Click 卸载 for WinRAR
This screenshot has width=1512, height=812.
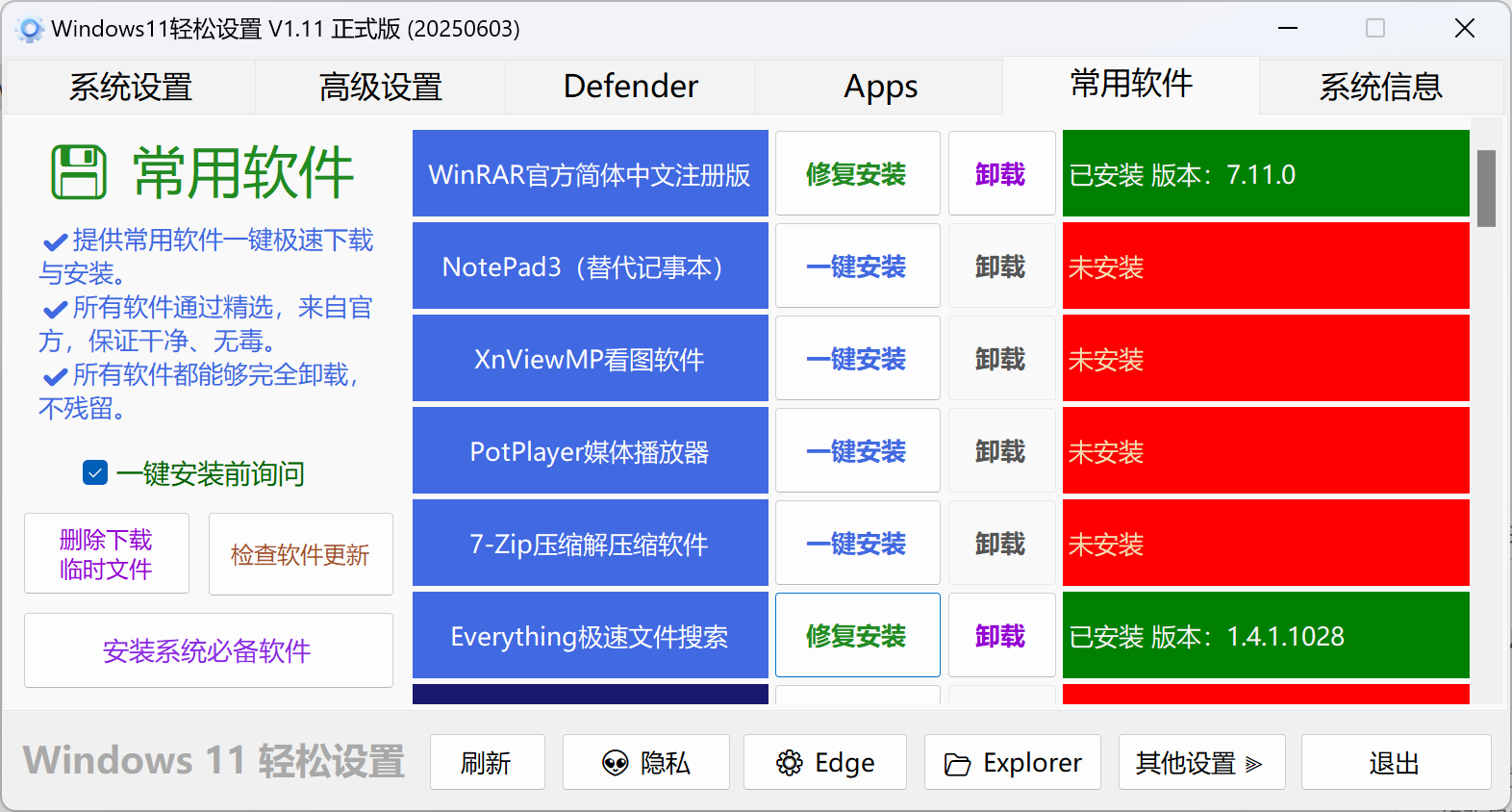point(1001,173)
